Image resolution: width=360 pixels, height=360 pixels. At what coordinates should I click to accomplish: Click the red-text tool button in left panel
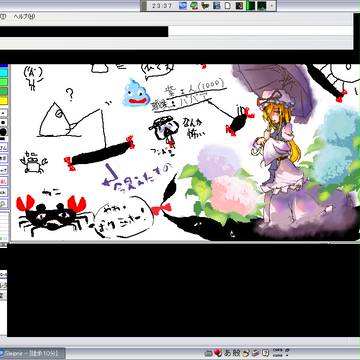pyautogui.click(x=3, y=181)
